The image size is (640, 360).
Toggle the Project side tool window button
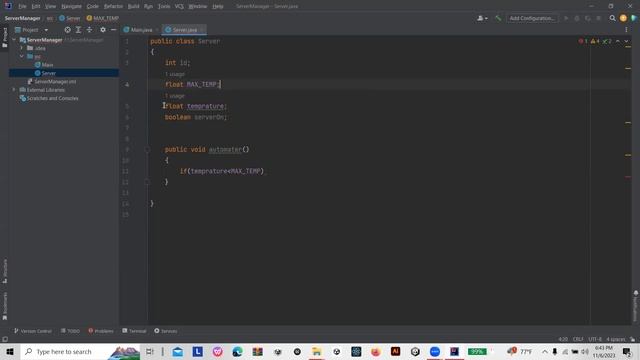tap(4, 37)
